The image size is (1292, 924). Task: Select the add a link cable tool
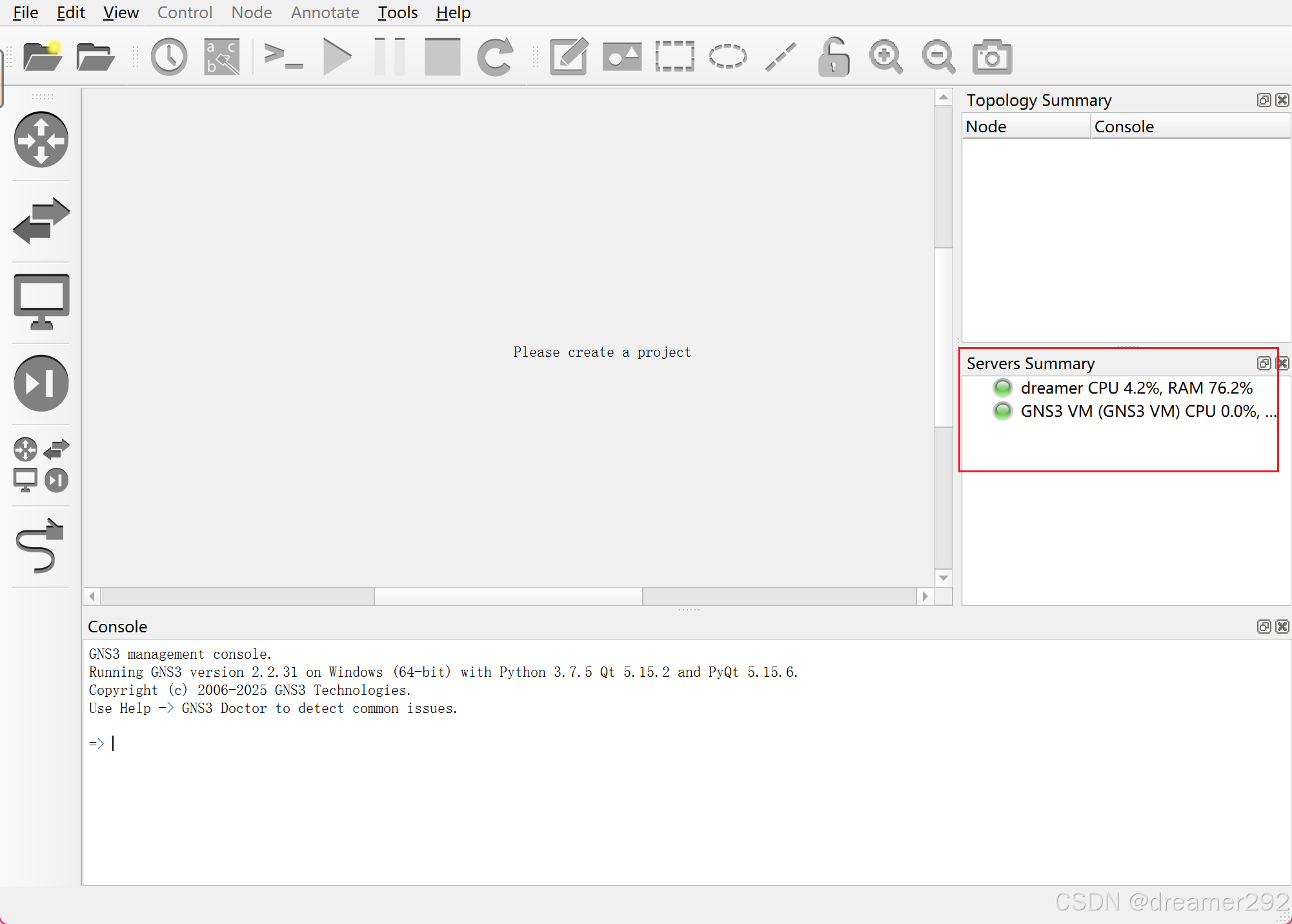41,546
